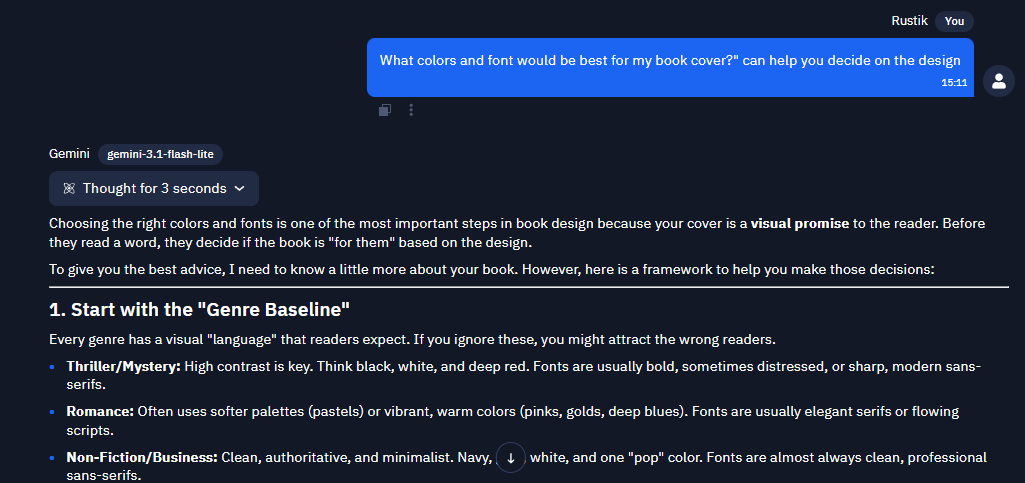The height and width of the screenshot is (483, 1025).
Task: Open the Thought for 3 seconds panel
Action: coord(154,188)
